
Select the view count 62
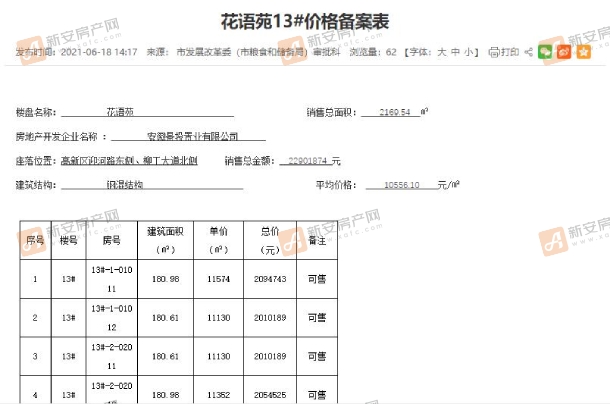tap(391, 52)
